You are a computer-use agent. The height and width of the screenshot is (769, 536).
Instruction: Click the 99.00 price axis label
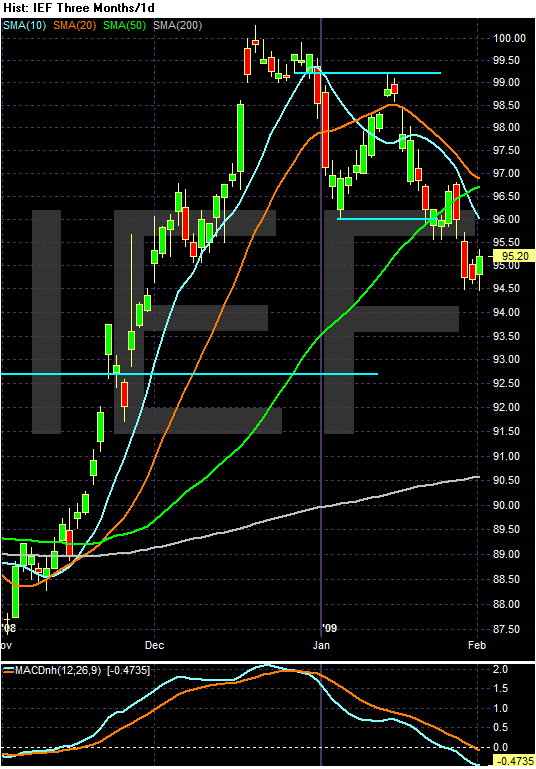[x=507, y=82]
